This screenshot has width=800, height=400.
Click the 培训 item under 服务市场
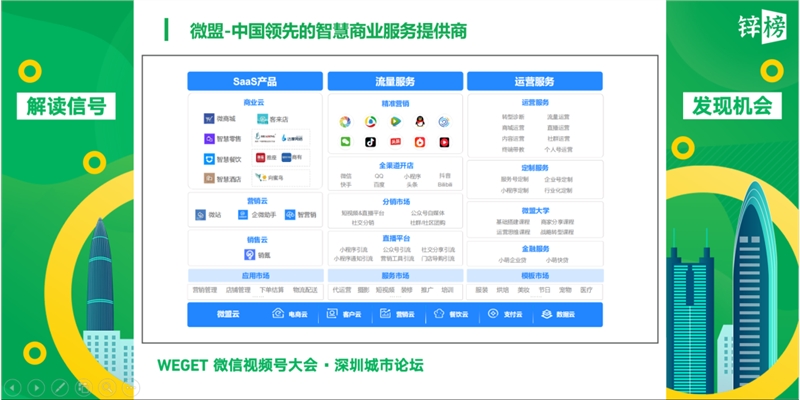click(x=447, y=290)
